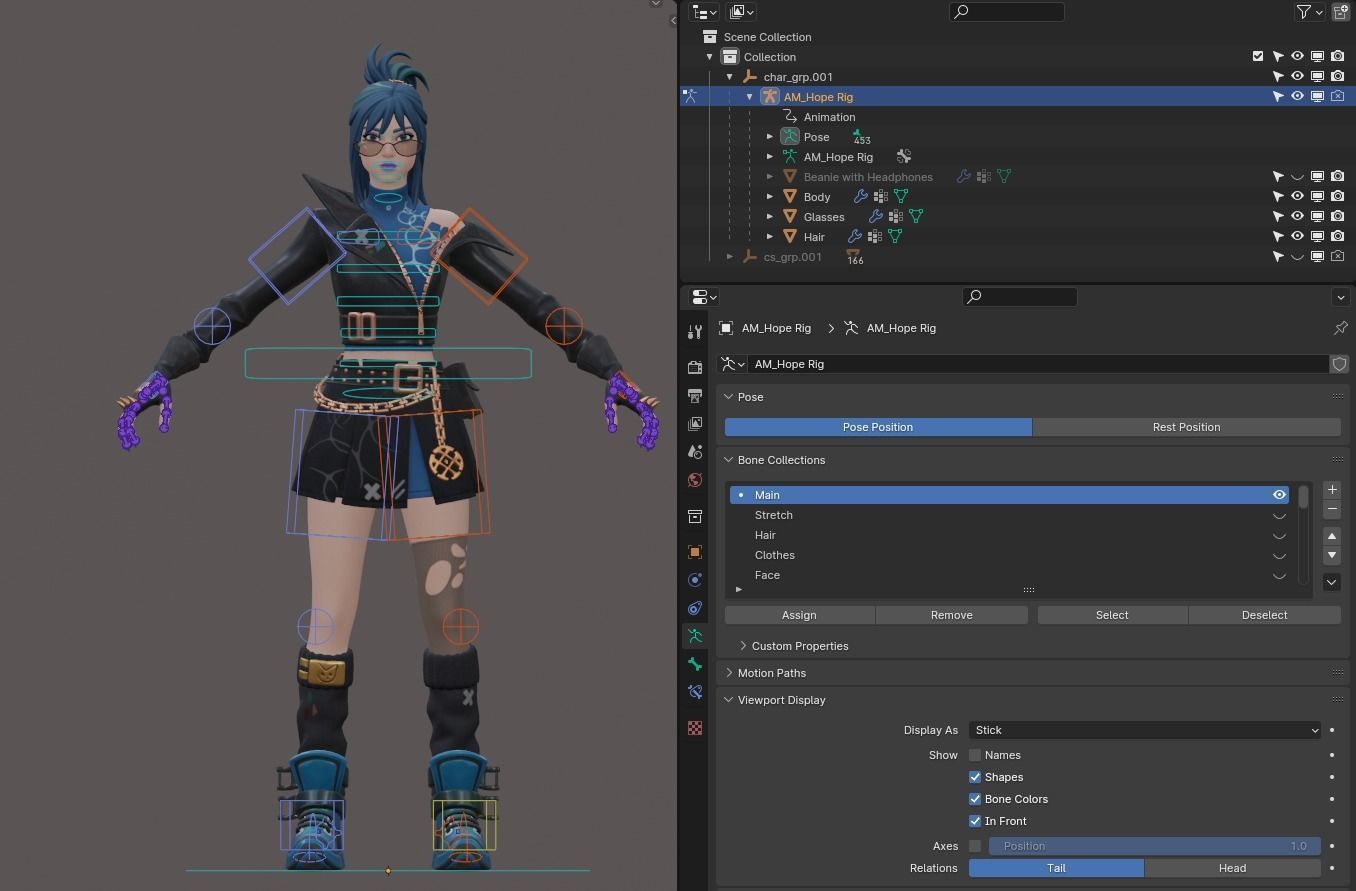Viewport: 1356px width, 891px height.
Task: Open the Display As Stick dropdown
Action: [x=1144, y=730]
